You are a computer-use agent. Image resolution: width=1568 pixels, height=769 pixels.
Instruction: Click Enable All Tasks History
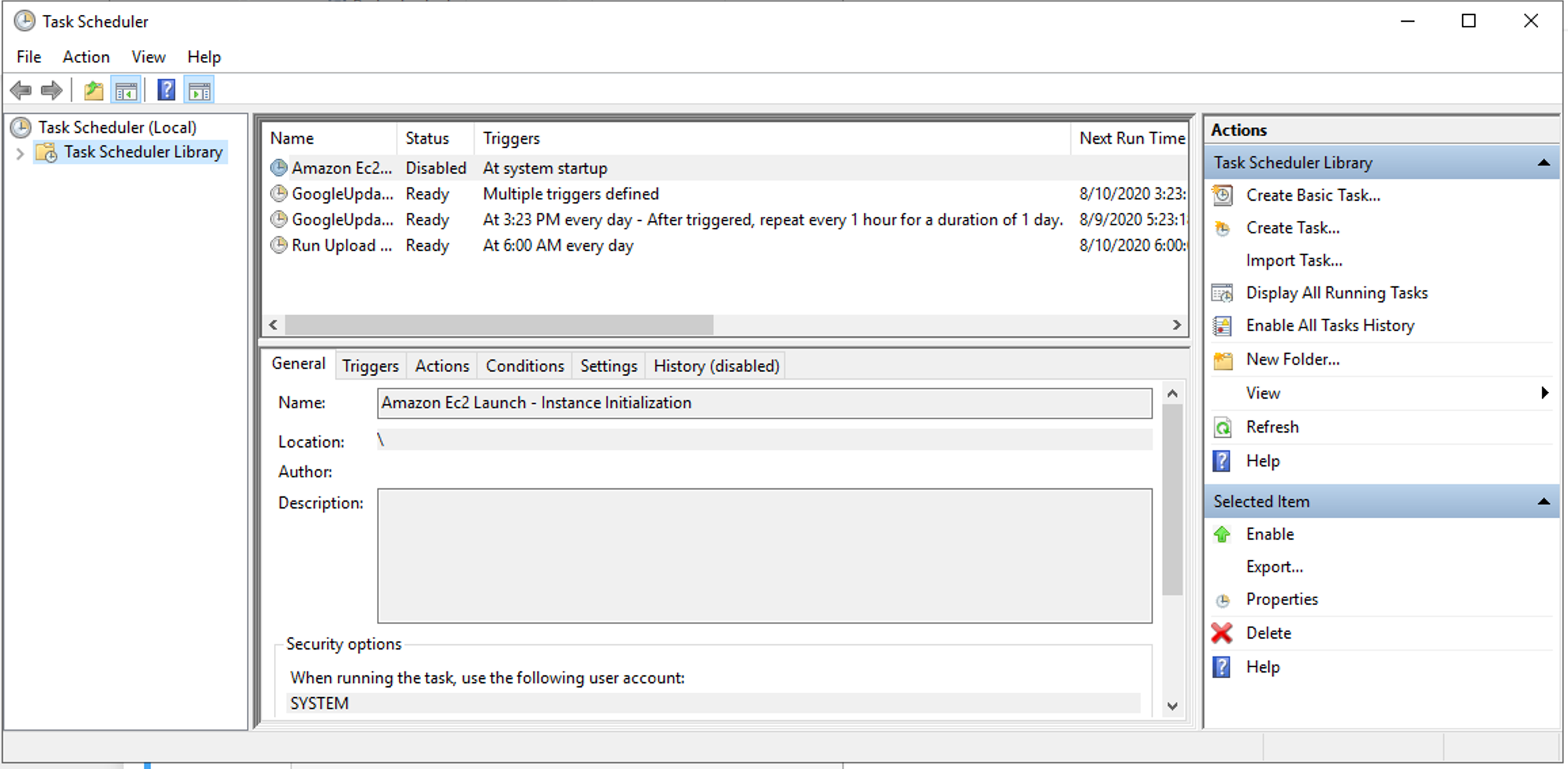pyautogui.click(x=1329, y=326)
